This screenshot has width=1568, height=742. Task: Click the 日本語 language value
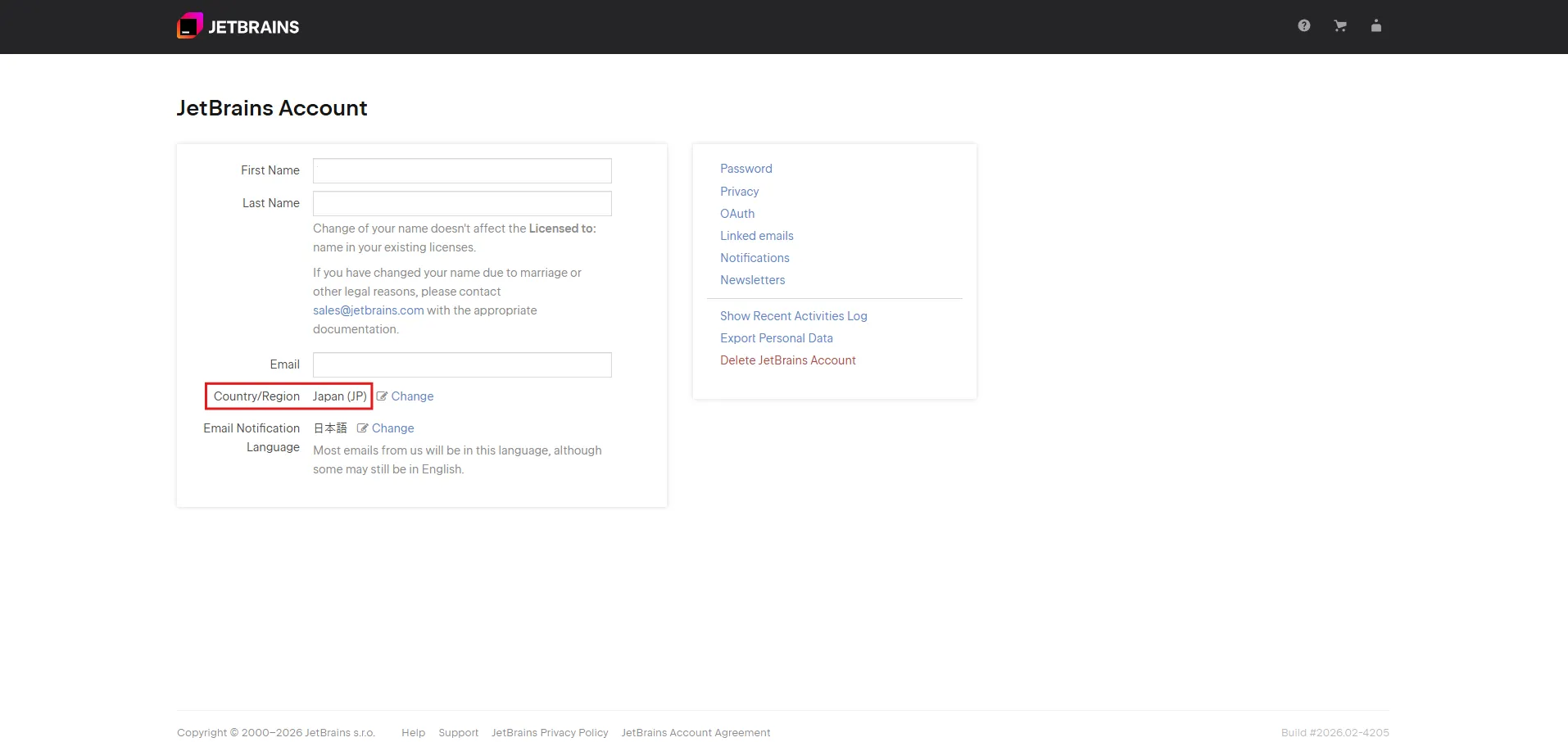[330, 428]
